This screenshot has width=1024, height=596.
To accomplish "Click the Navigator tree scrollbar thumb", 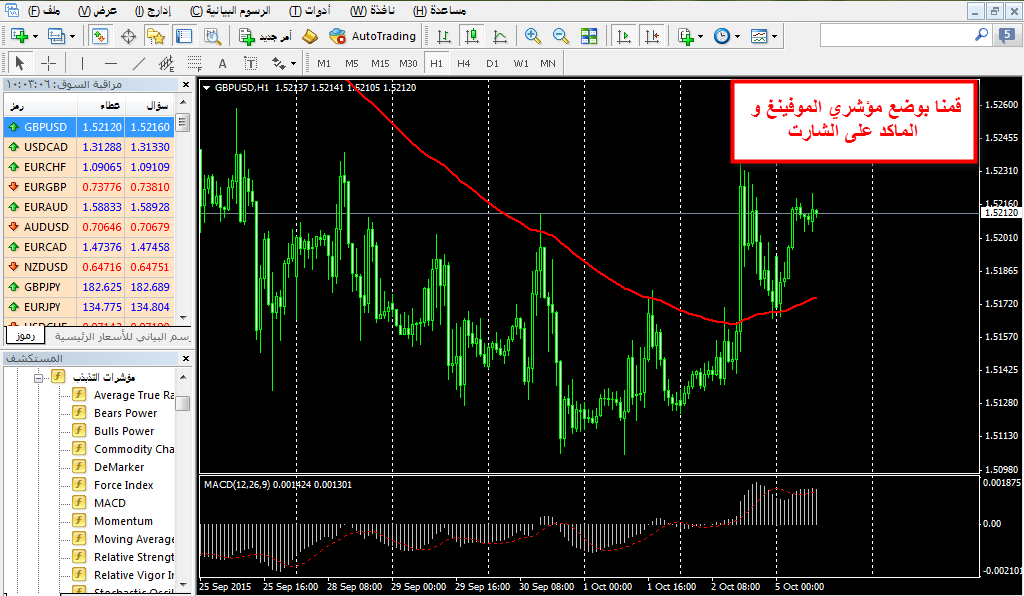I will point(183,403).
